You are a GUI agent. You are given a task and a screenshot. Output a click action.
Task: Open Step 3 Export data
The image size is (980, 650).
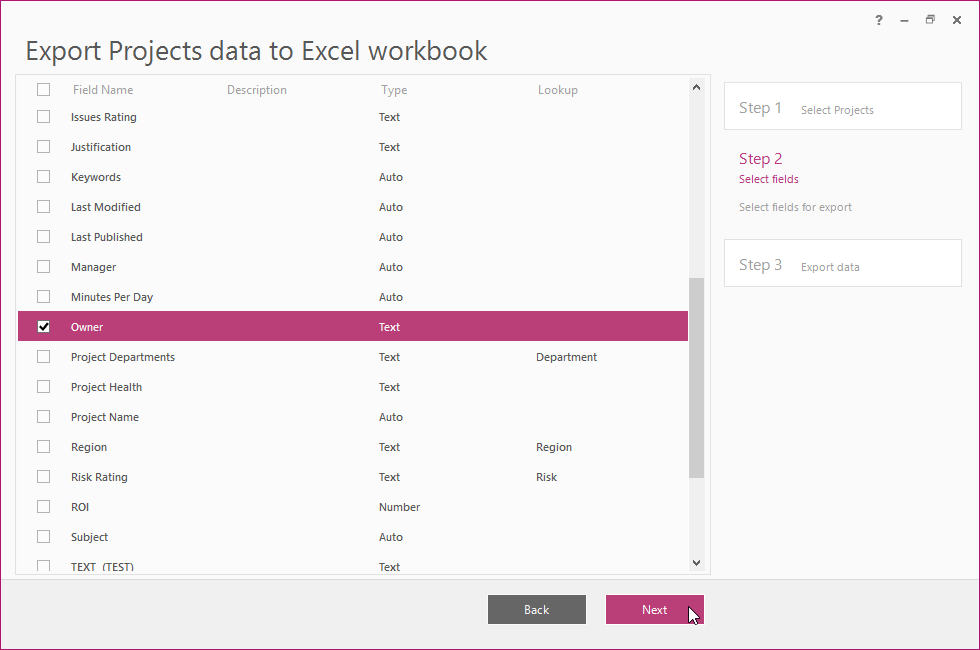pos(842,264)
